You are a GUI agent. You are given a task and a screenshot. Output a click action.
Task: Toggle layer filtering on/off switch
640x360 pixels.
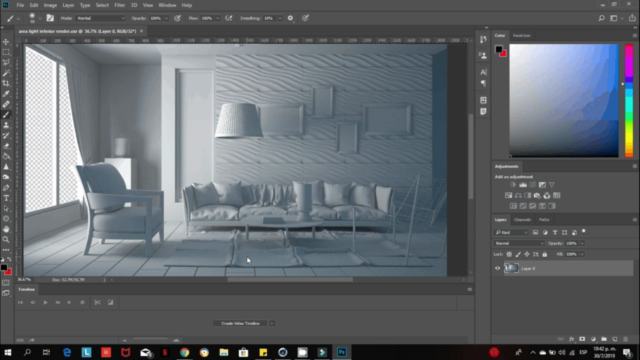click(x=584, y=231)
